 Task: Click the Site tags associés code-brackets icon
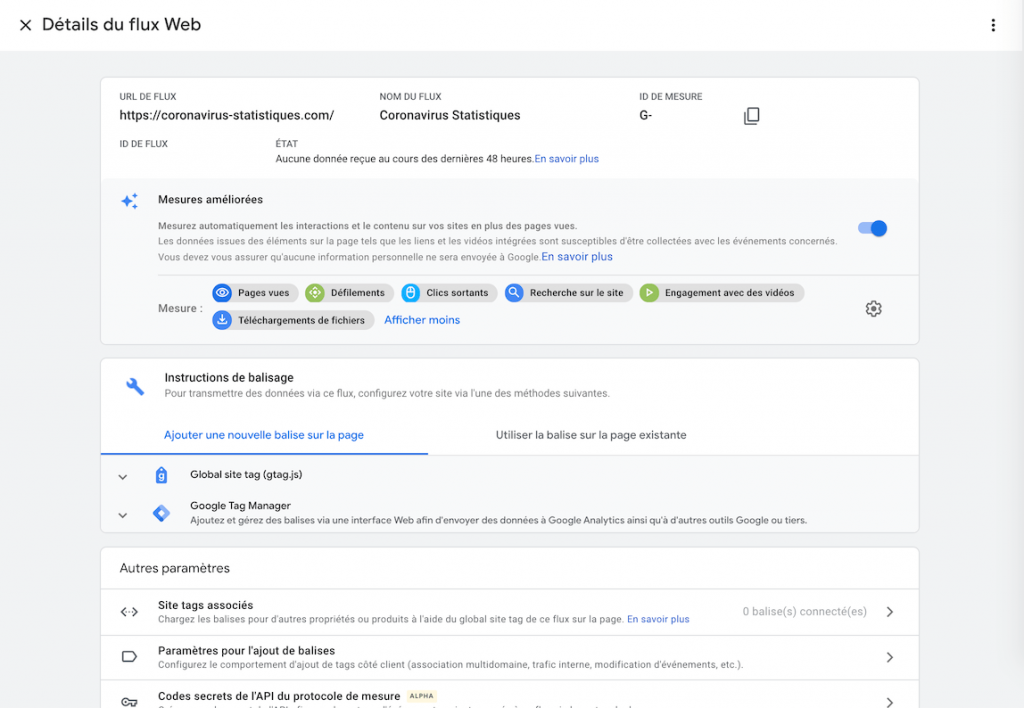[x=129, y=612]
